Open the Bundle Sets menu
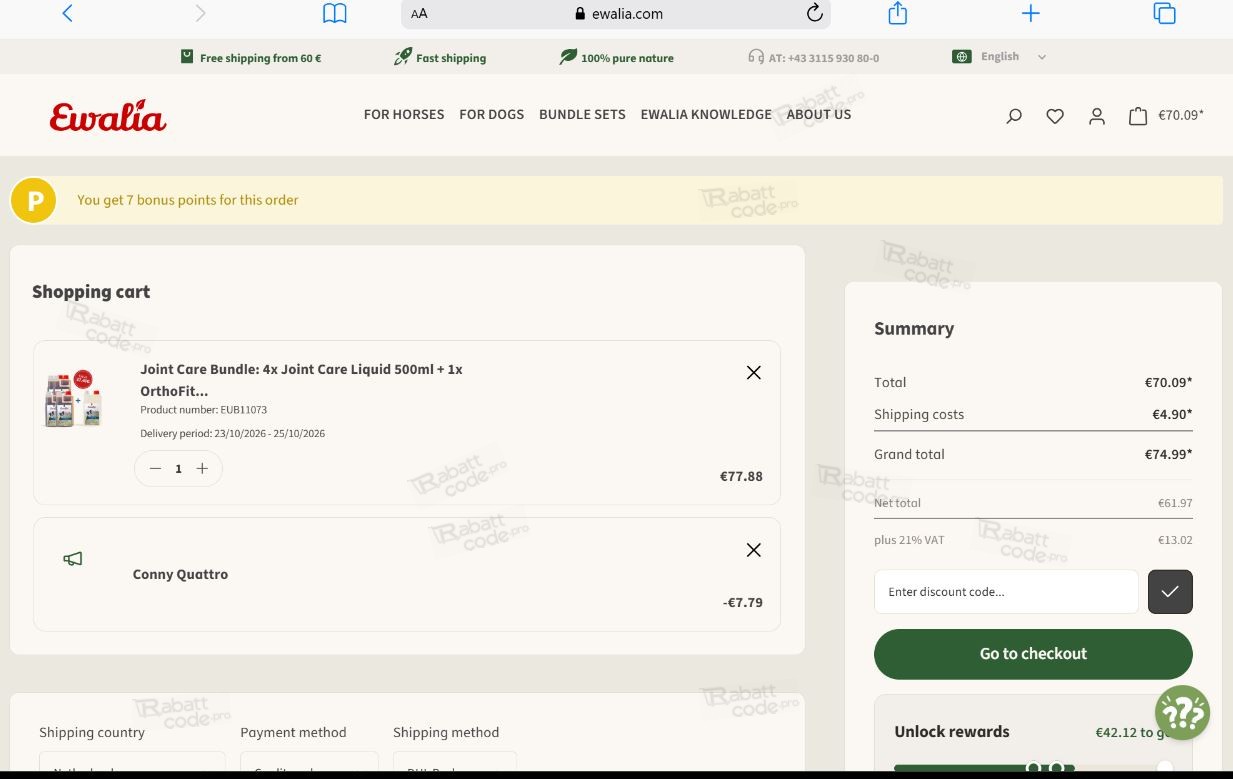Image resolution: width=1233 pixels, height=779 pixels. [582, 114]
